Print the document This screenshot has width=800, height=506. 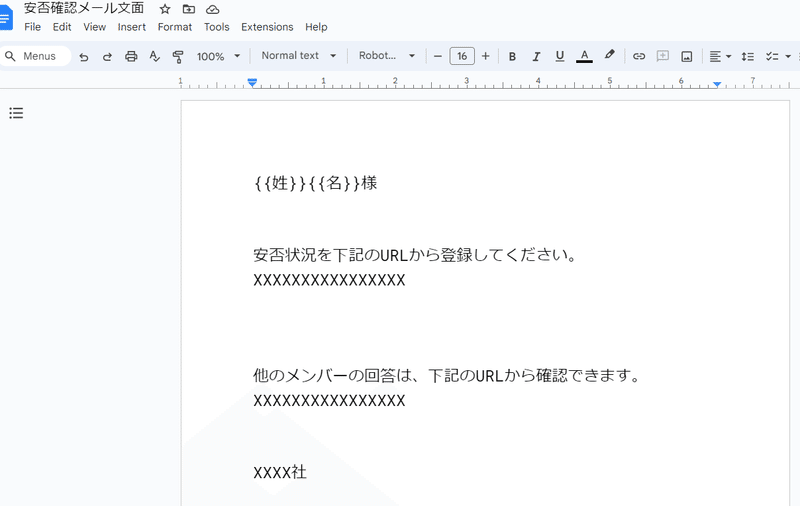click(131, 56)
